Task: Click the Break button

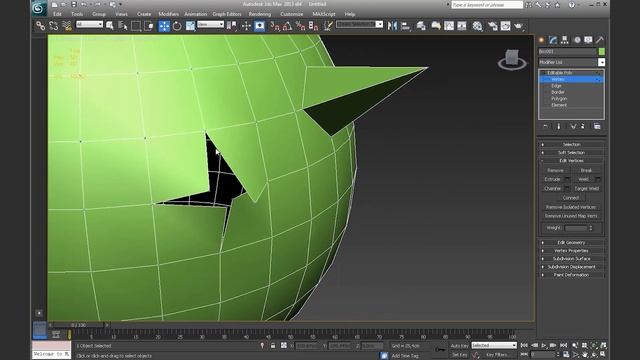Action: click(586, 170)
